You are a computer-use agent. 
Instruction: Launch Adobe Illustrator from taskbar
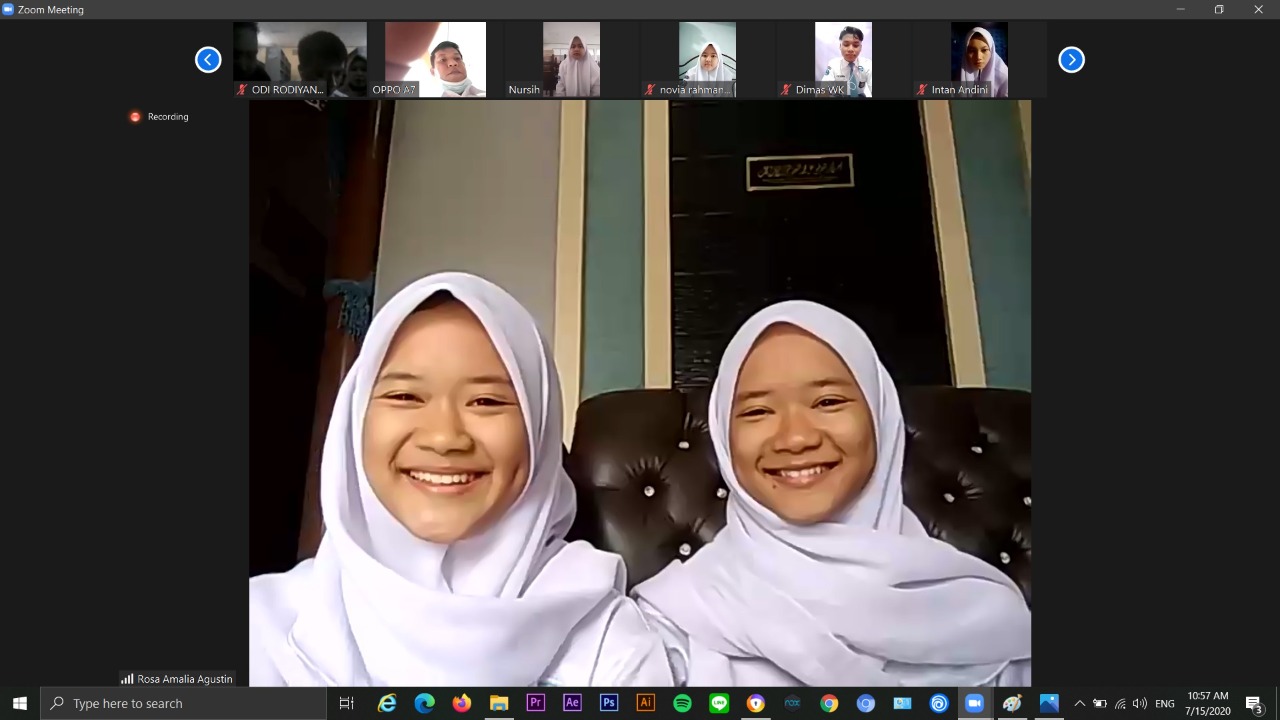click(645, 703)
